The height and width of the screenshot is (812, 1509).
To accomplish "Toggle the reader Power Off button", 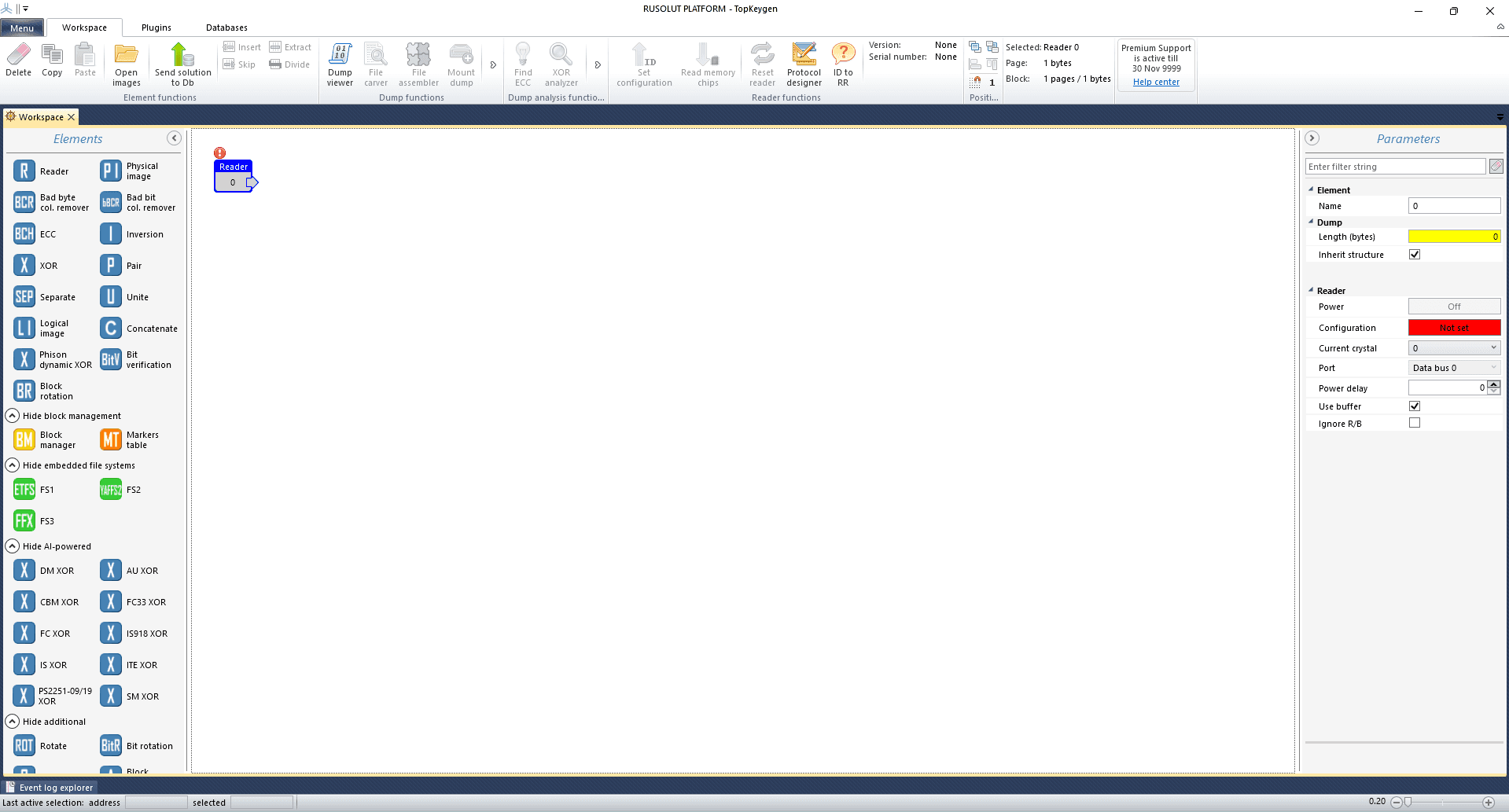I will 1454,307.
